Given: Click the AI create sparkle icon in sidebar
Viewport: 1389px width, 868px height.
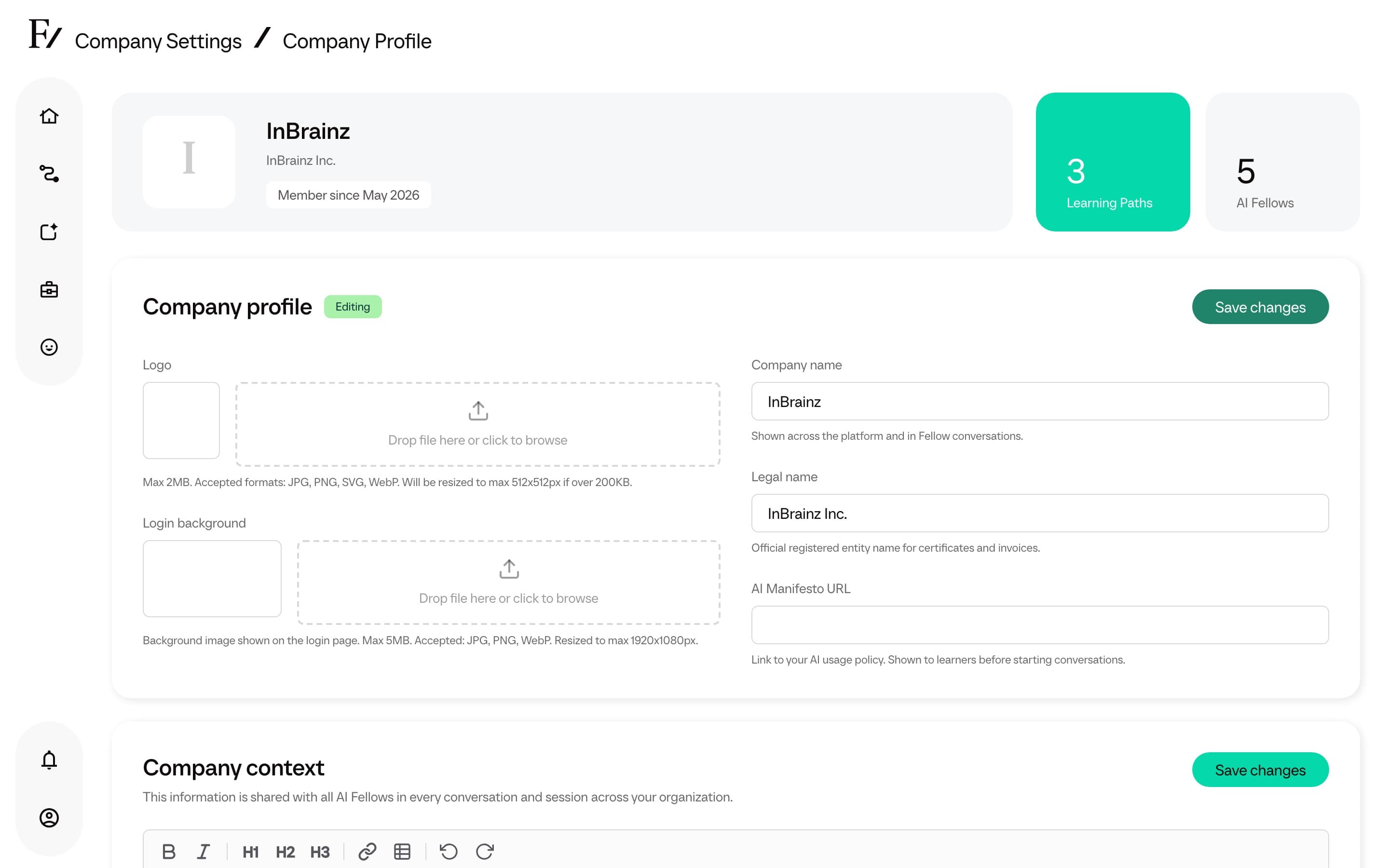Looking at the screenshot, I should tap(49, 231).
